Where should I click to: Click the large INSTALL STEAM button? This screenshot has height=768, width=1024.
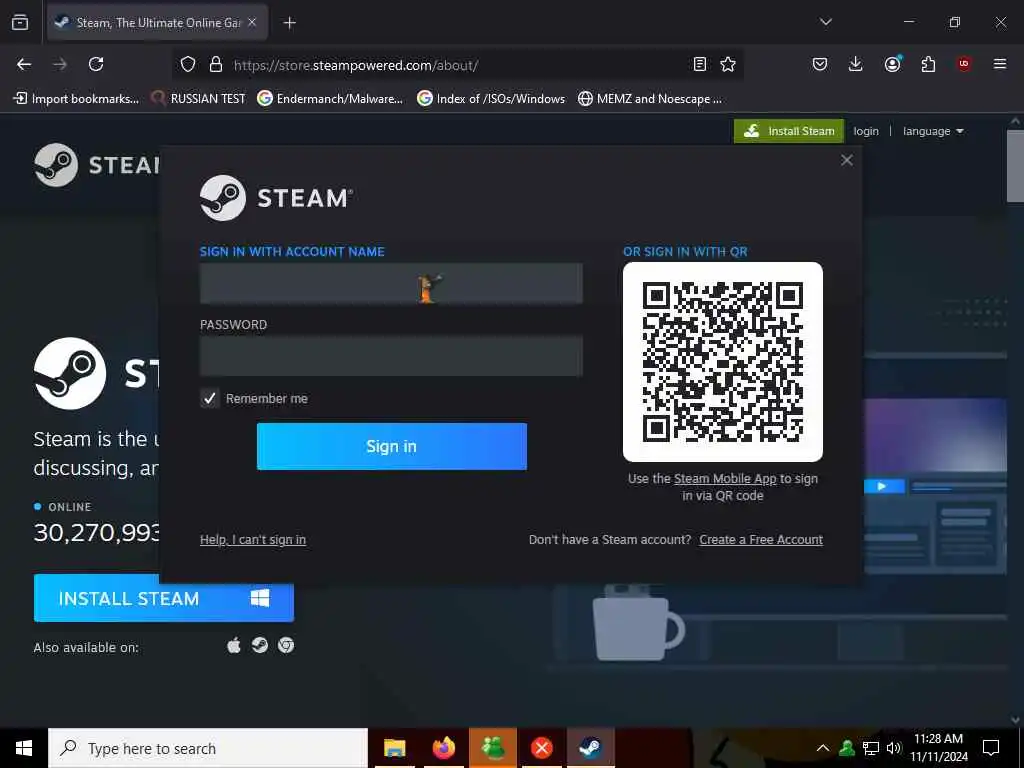[x=164, y=598]
